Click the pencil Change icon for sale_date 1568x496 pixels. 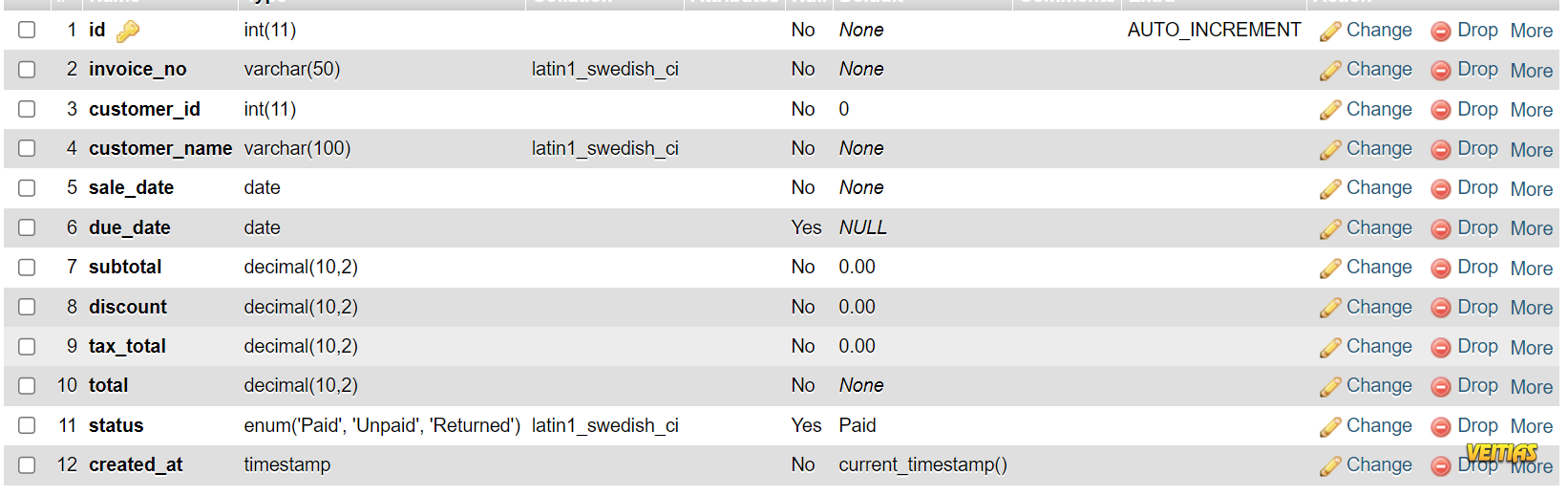pos(1330,189)
